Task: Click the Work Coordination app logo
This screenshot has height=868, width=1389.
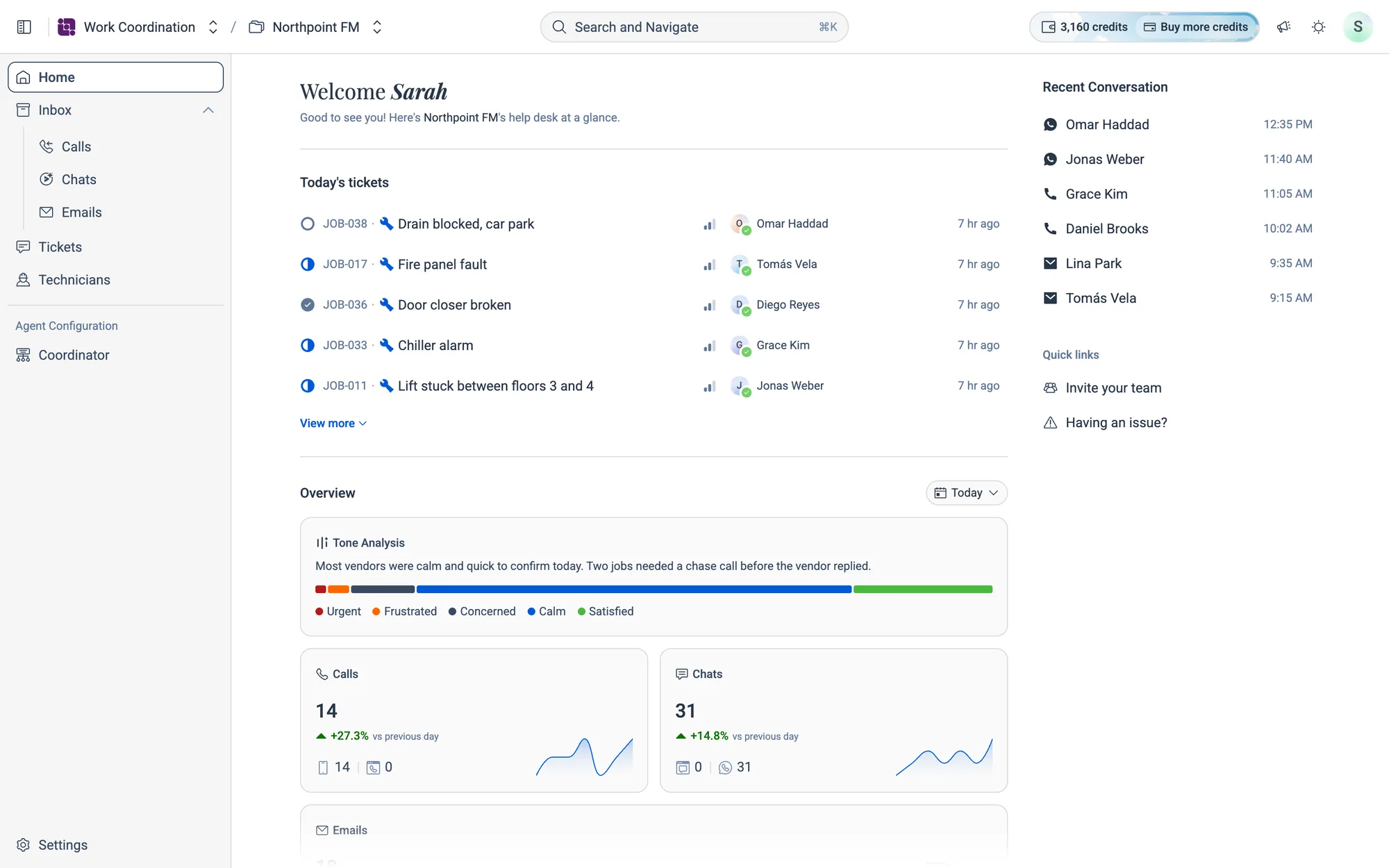Action: click(66, 27)
